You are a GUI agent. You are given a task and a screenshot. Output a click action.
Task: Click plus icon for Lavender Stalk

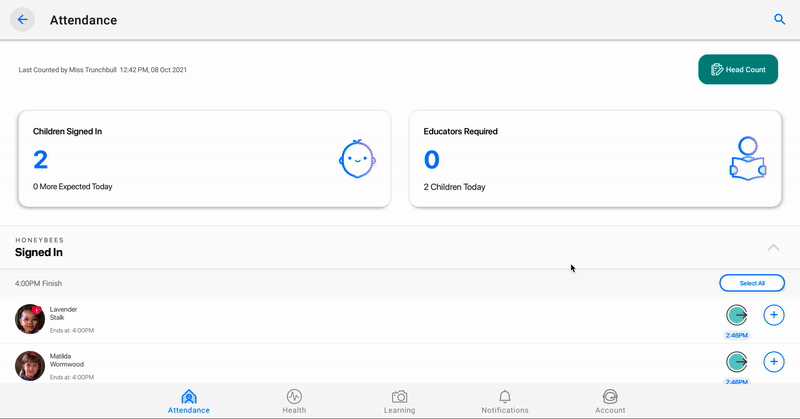point(773,315)
